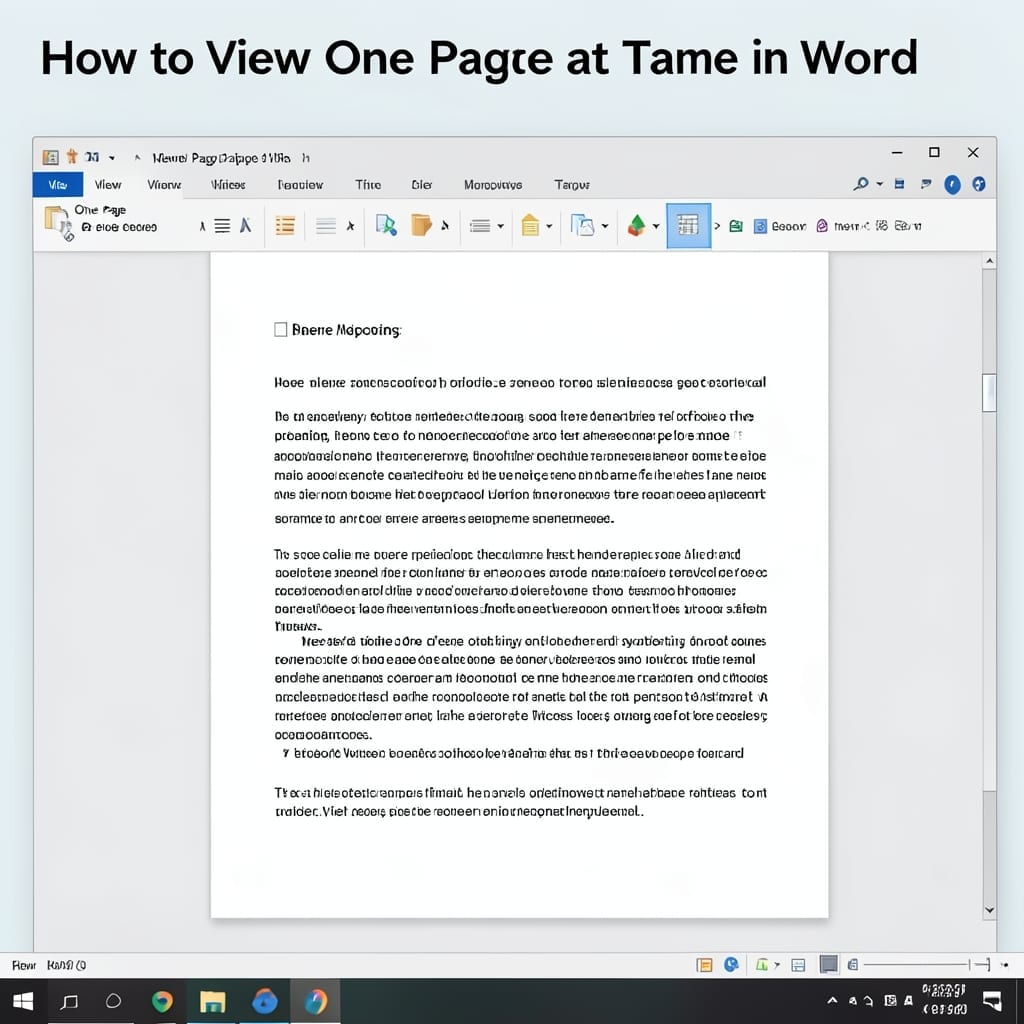Click the green and red shapes icon

[x=636, y=225]
